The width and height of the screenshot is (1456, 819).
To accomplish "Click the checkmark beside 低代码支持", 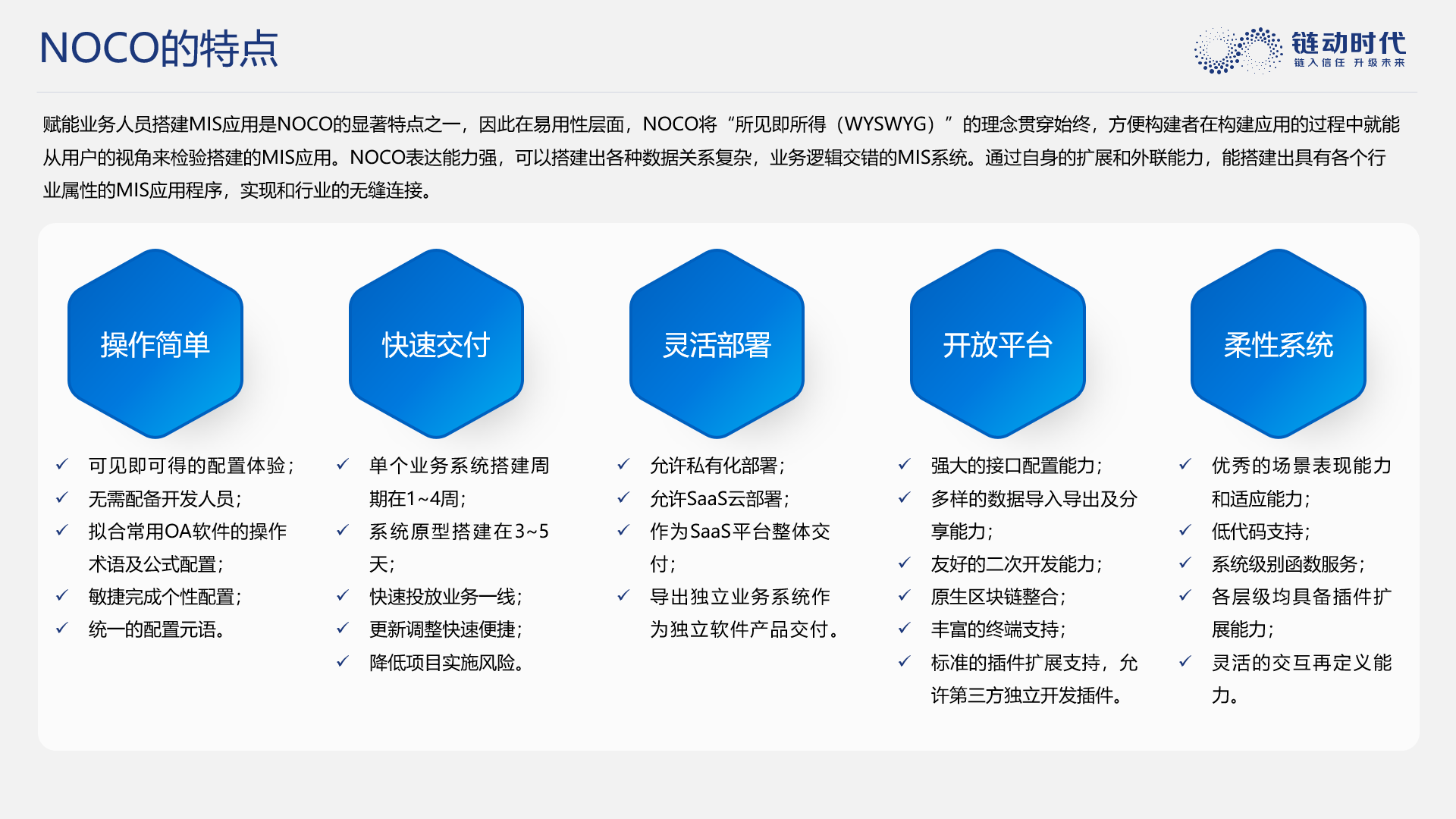I will (1185, 530).
